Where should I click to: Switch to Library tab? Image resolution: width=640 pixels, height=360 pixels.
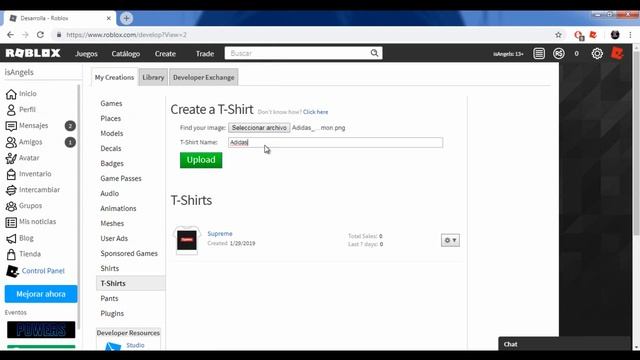tap(153, 77)
